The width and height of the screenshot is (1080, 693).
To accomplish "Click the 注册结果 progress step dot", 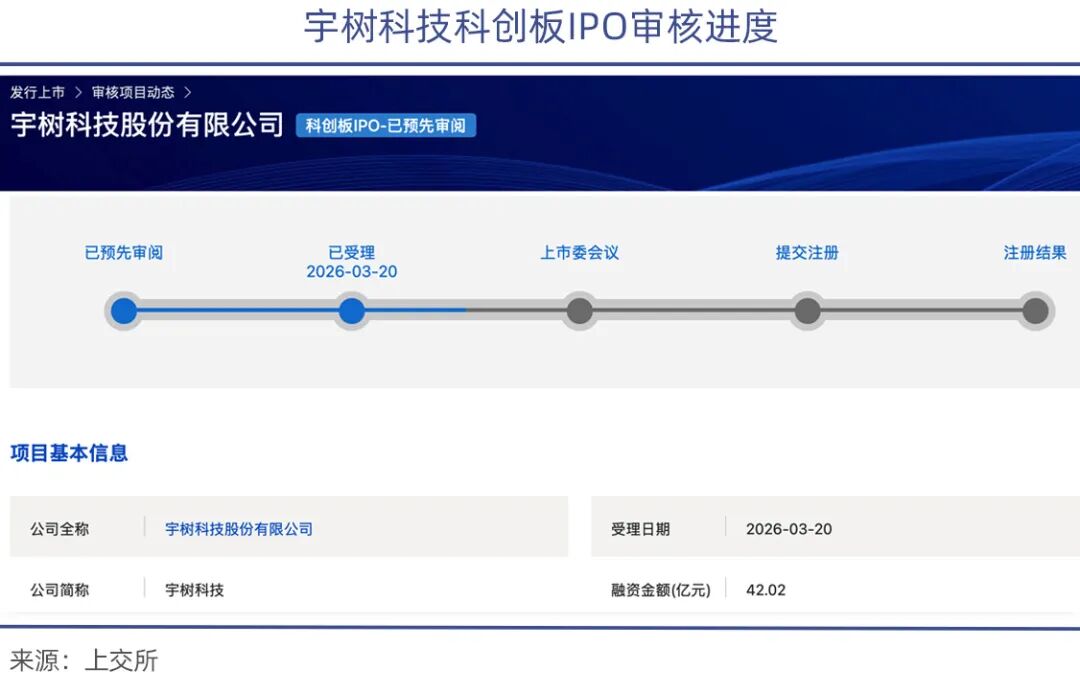I will point(1035,311).
